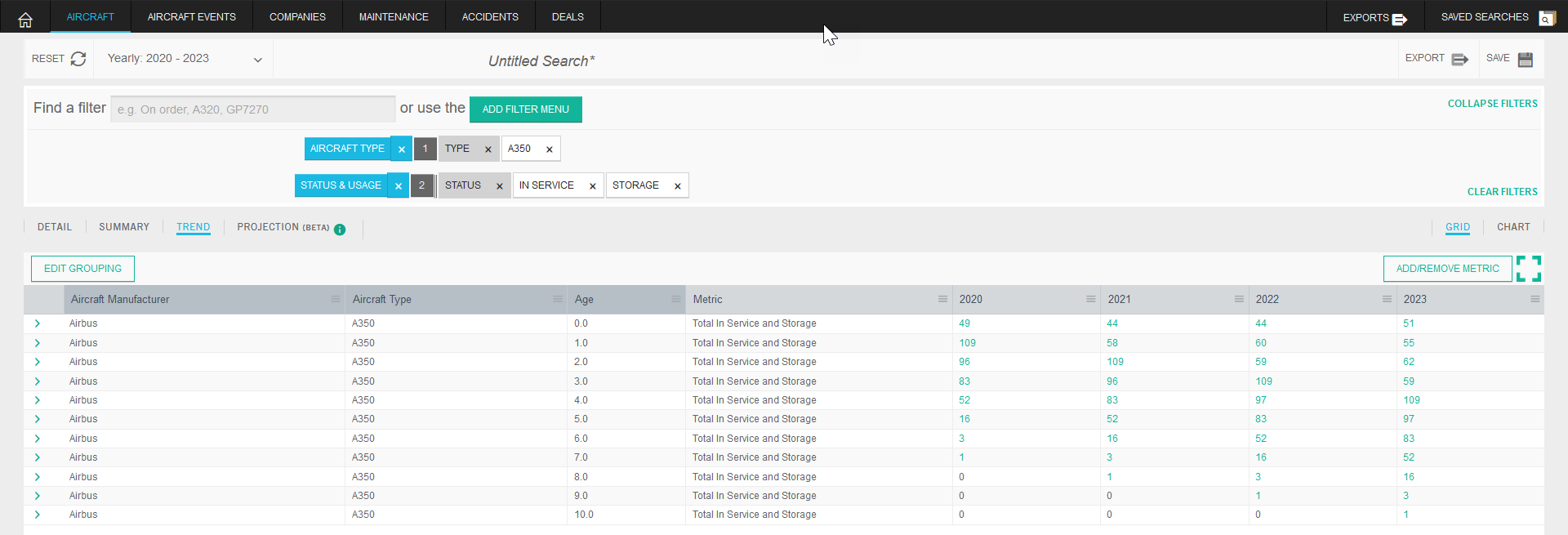
Task: Remove the Type filter chip
Action: pos(488,149)
